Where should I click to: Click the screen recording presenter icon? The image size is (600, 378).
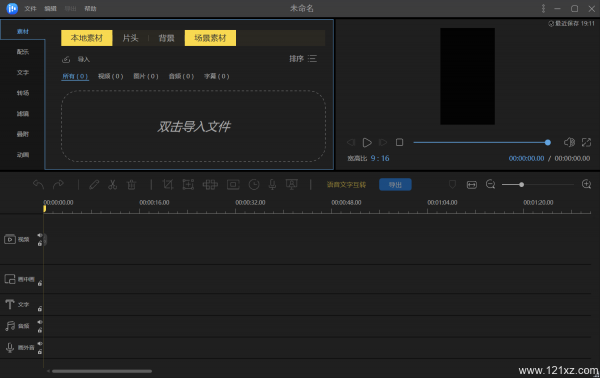(x=292, y=184)
